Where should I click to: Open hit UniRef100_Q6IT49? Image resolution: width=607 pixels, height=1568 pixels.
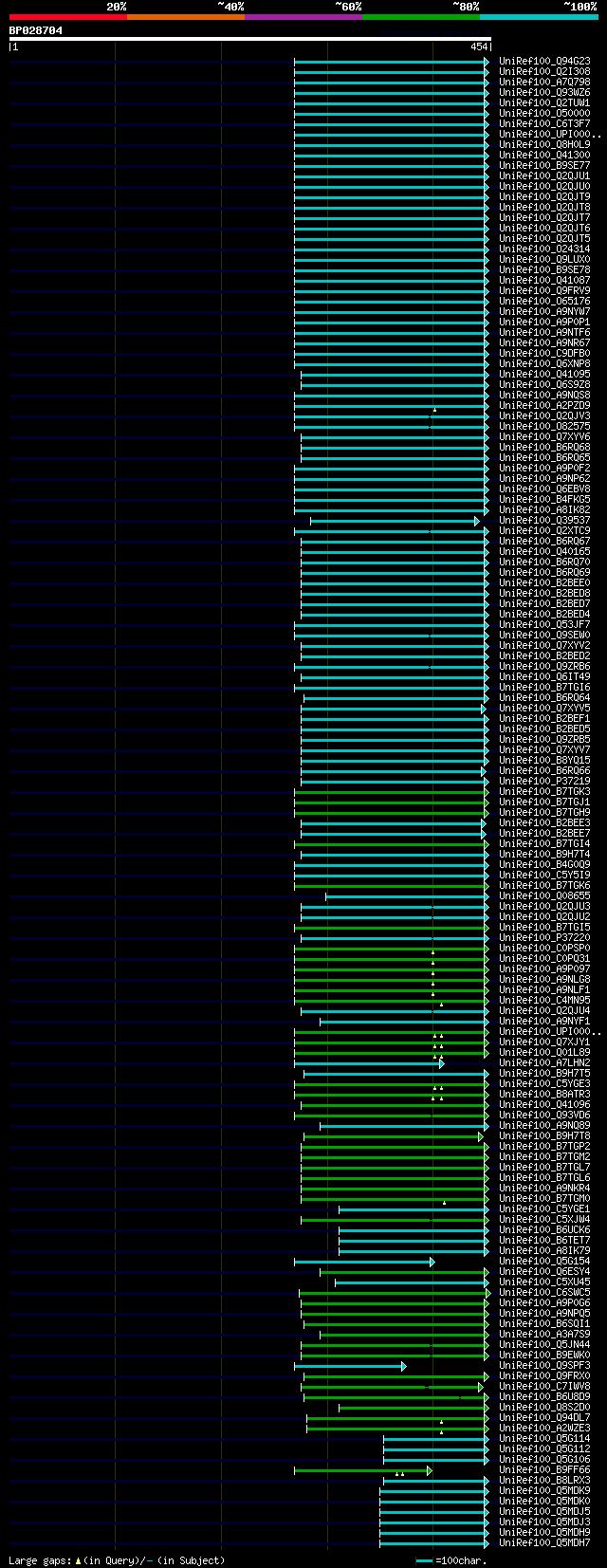click(x=544, y=677)
